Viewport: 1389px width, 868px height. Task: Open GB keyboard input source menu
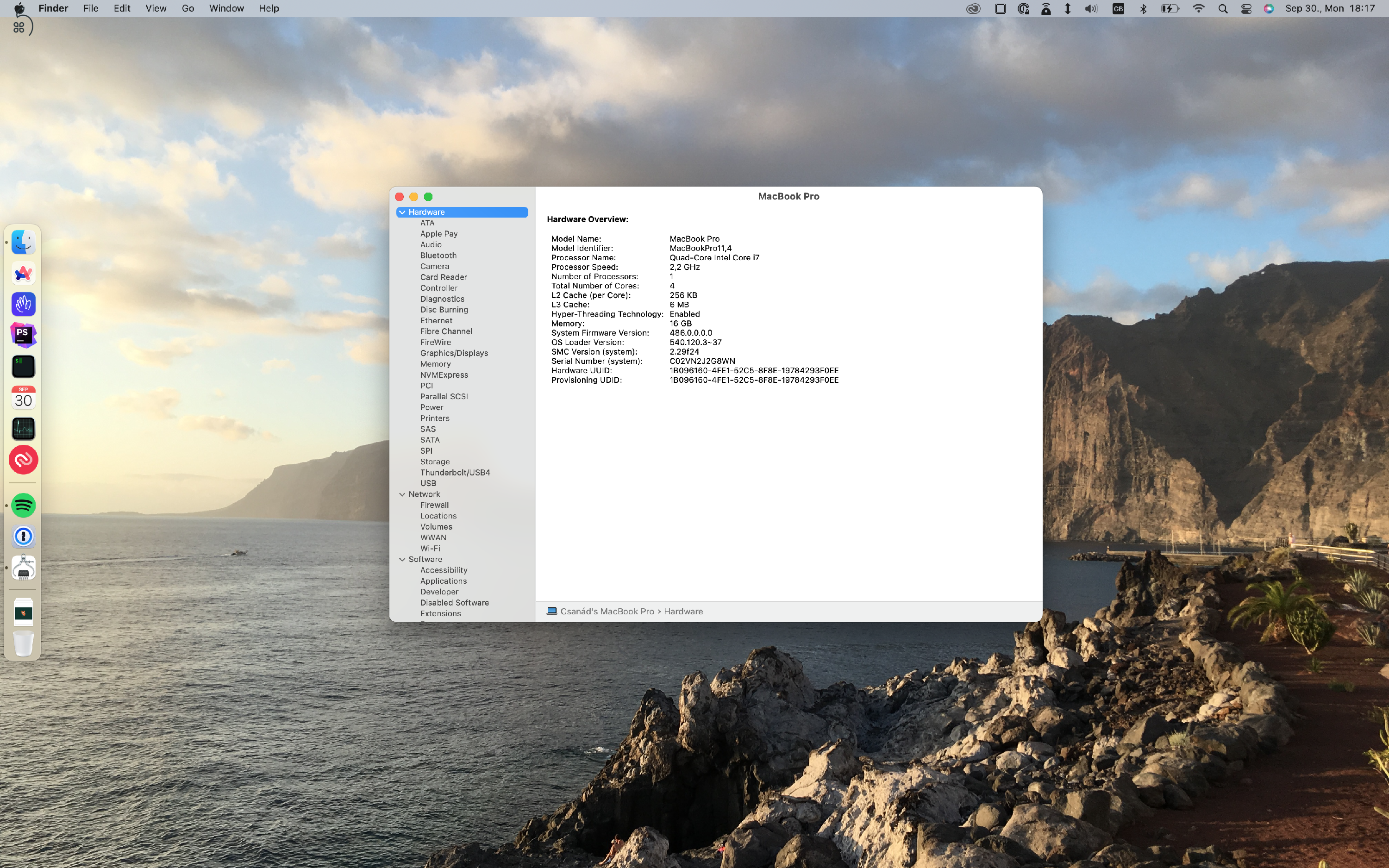1118,9
